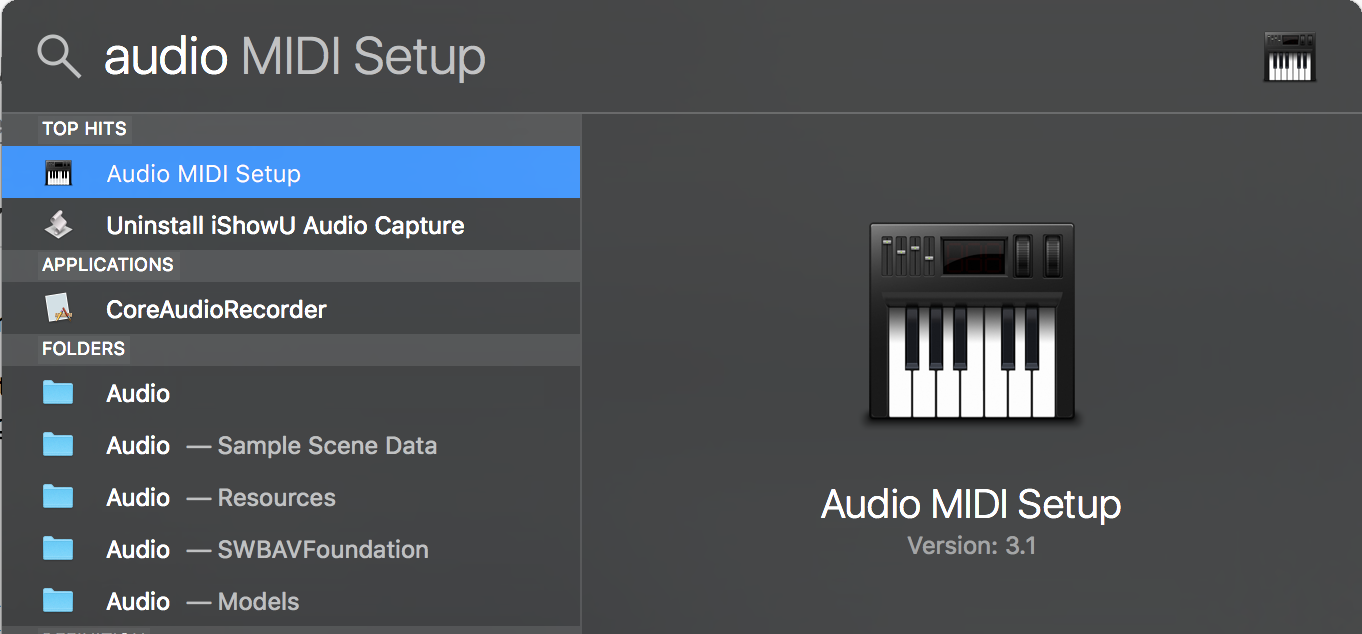Click the Version: 3.1 text in preview

970,546
